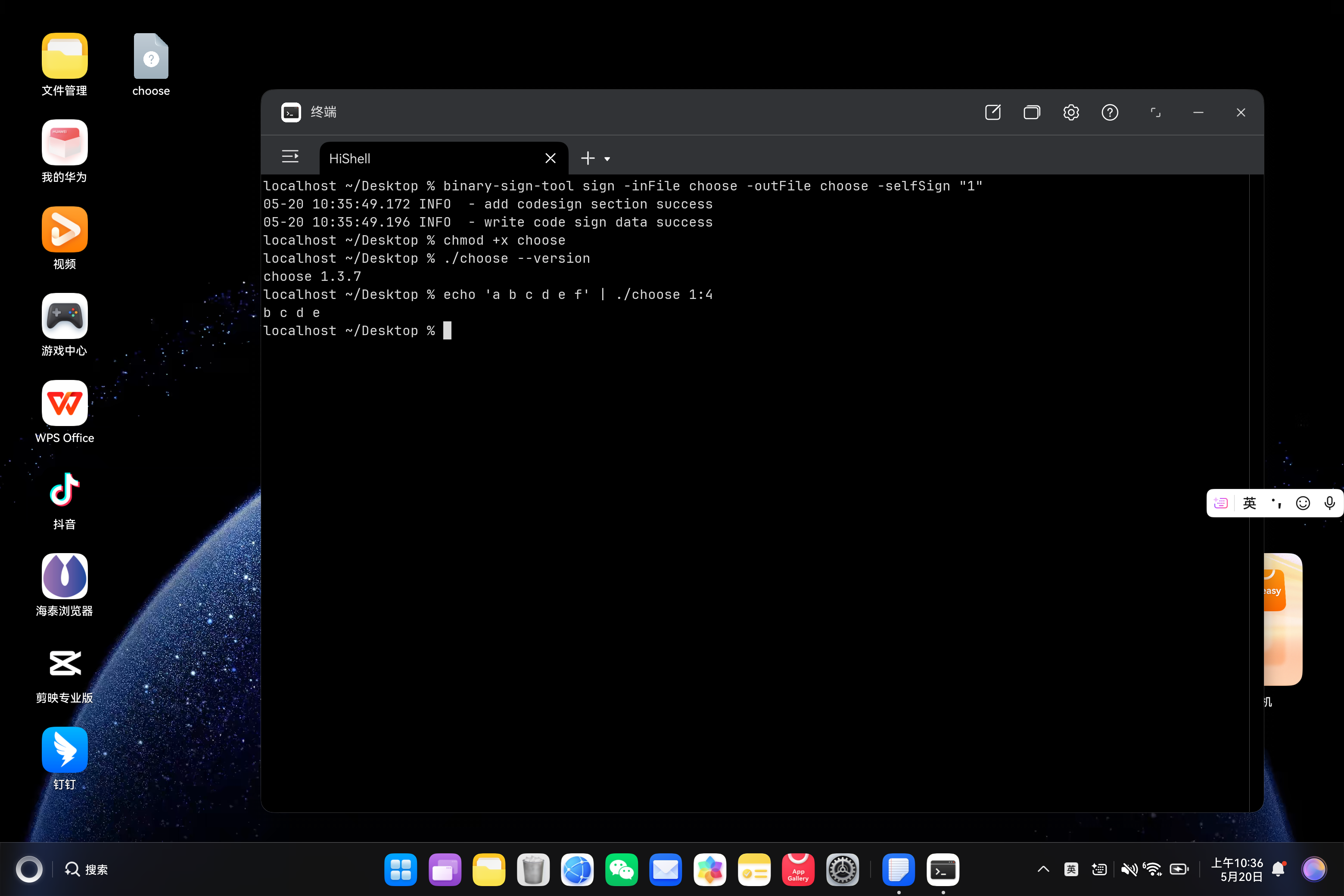1344x896 pixels.
Task: Launch the 钉钉 DingTalk desktop icon
Action: pyautogui.click(x=65, y=750)
